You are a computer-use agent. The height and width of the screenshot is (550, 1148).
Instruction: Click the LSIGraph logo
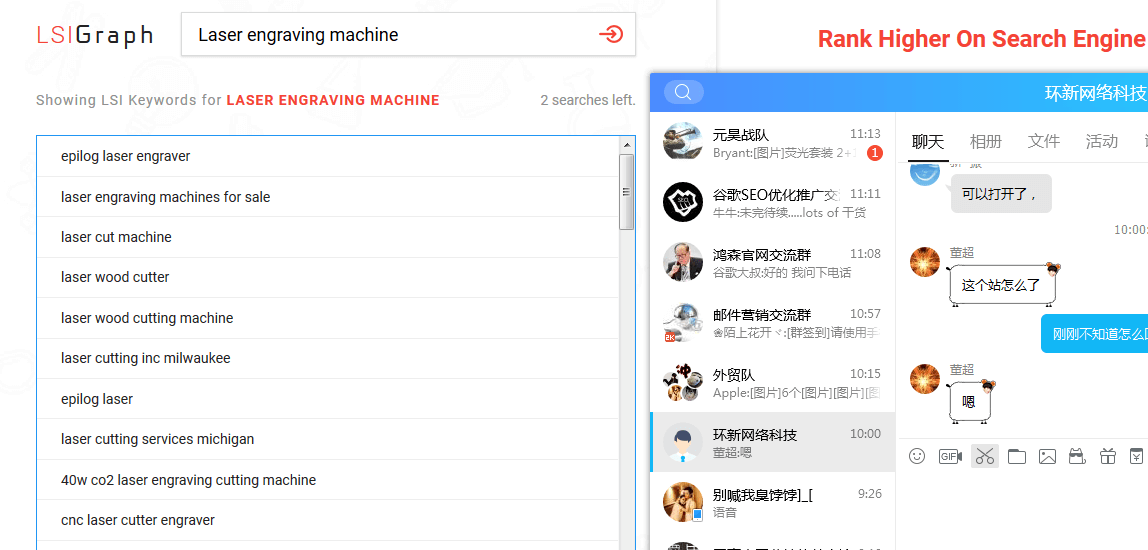click(x=94, y=35)
